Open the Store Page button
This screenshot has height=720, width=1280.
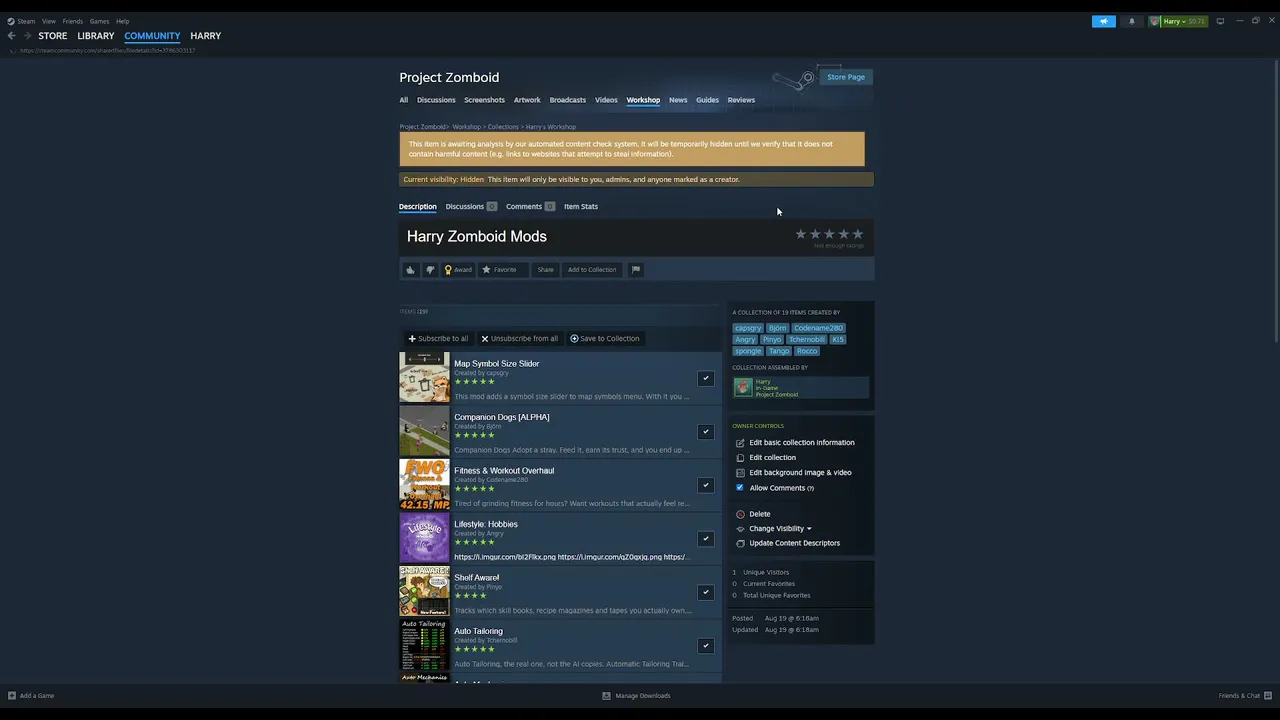(846, 77)
